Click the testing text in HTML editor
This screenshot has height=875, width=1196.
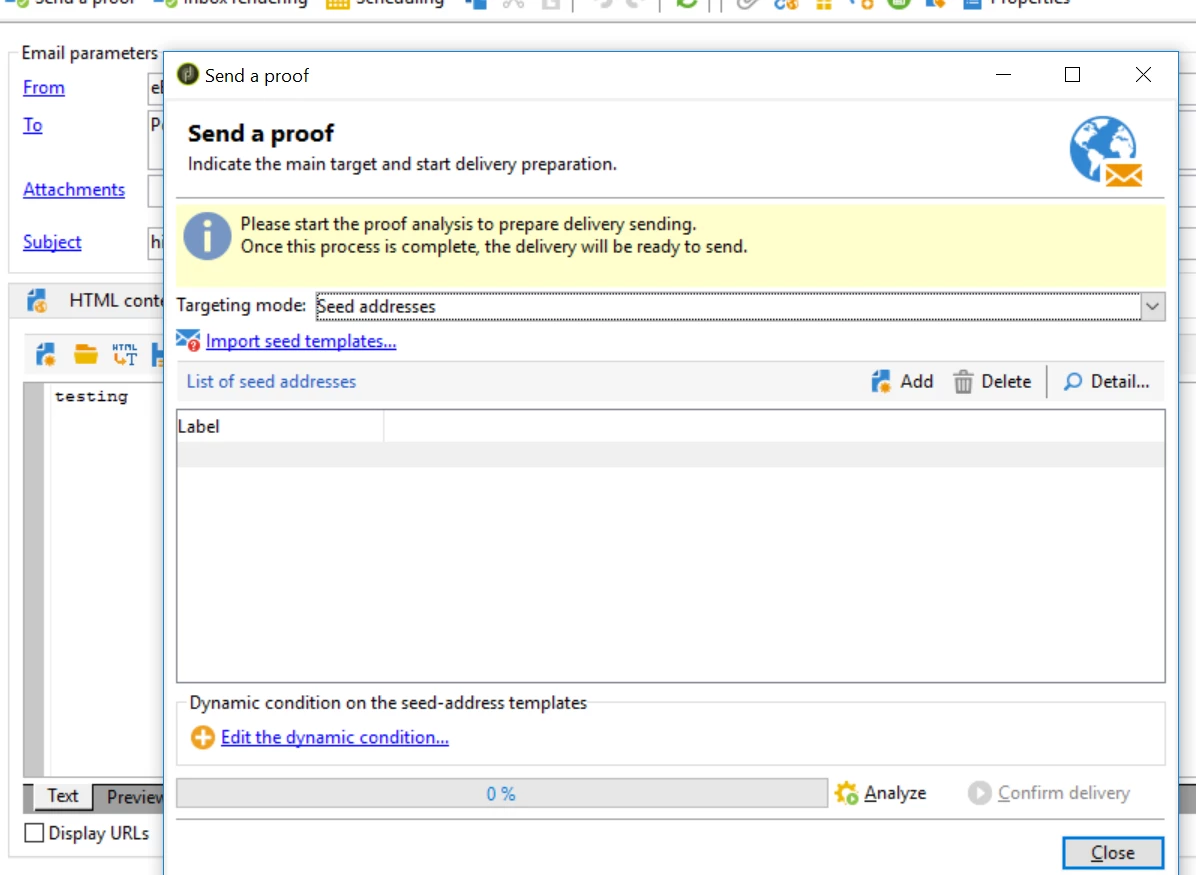[92, 397]
